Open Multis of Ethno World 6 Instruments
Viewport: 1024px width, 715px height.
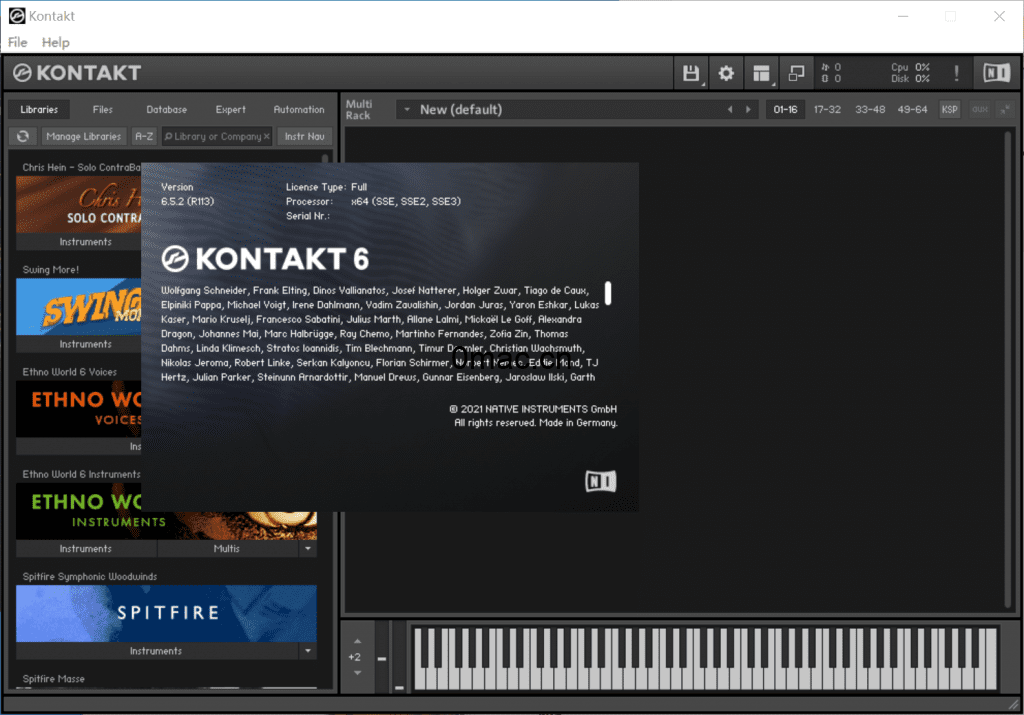pos(227,548)
